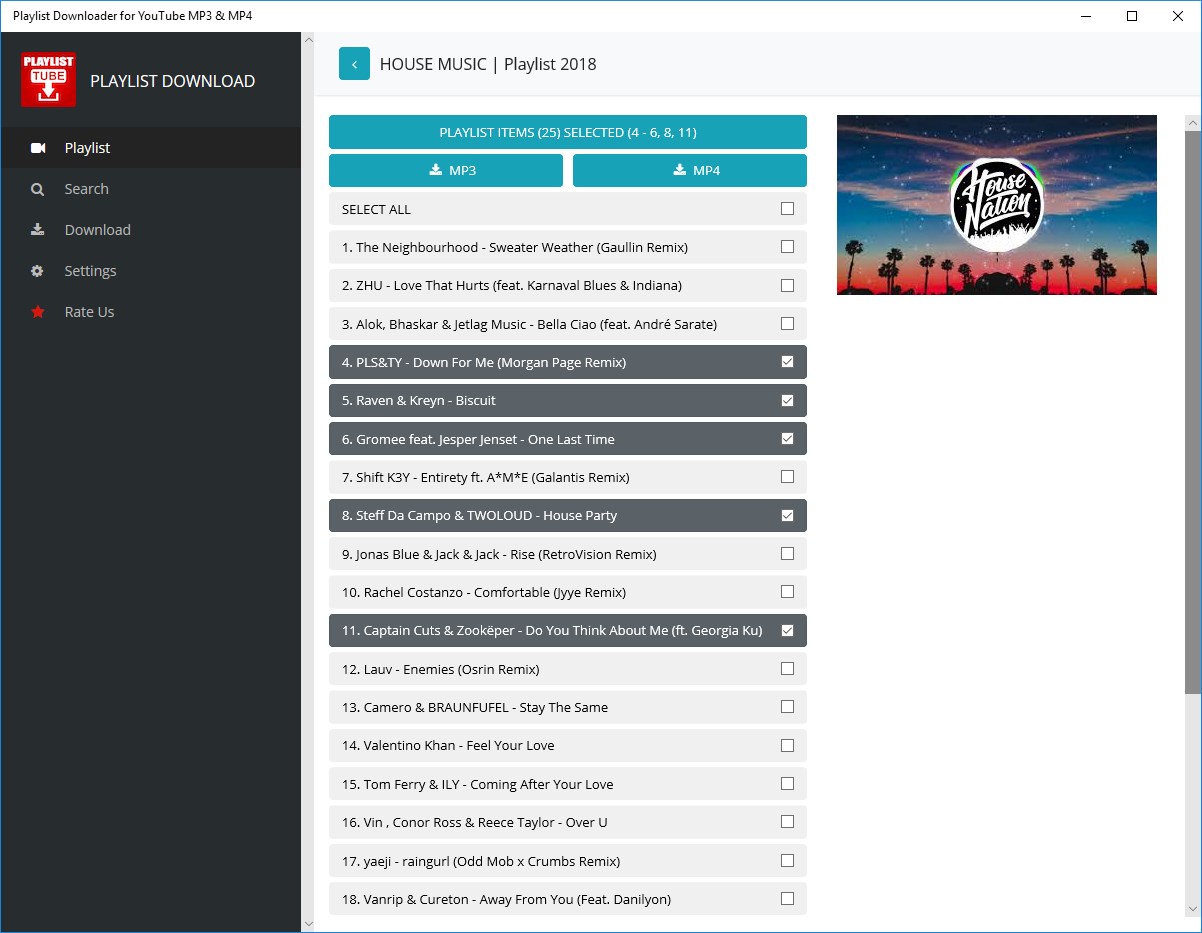Click row text "17. yaeji - raingurl"

481,861
